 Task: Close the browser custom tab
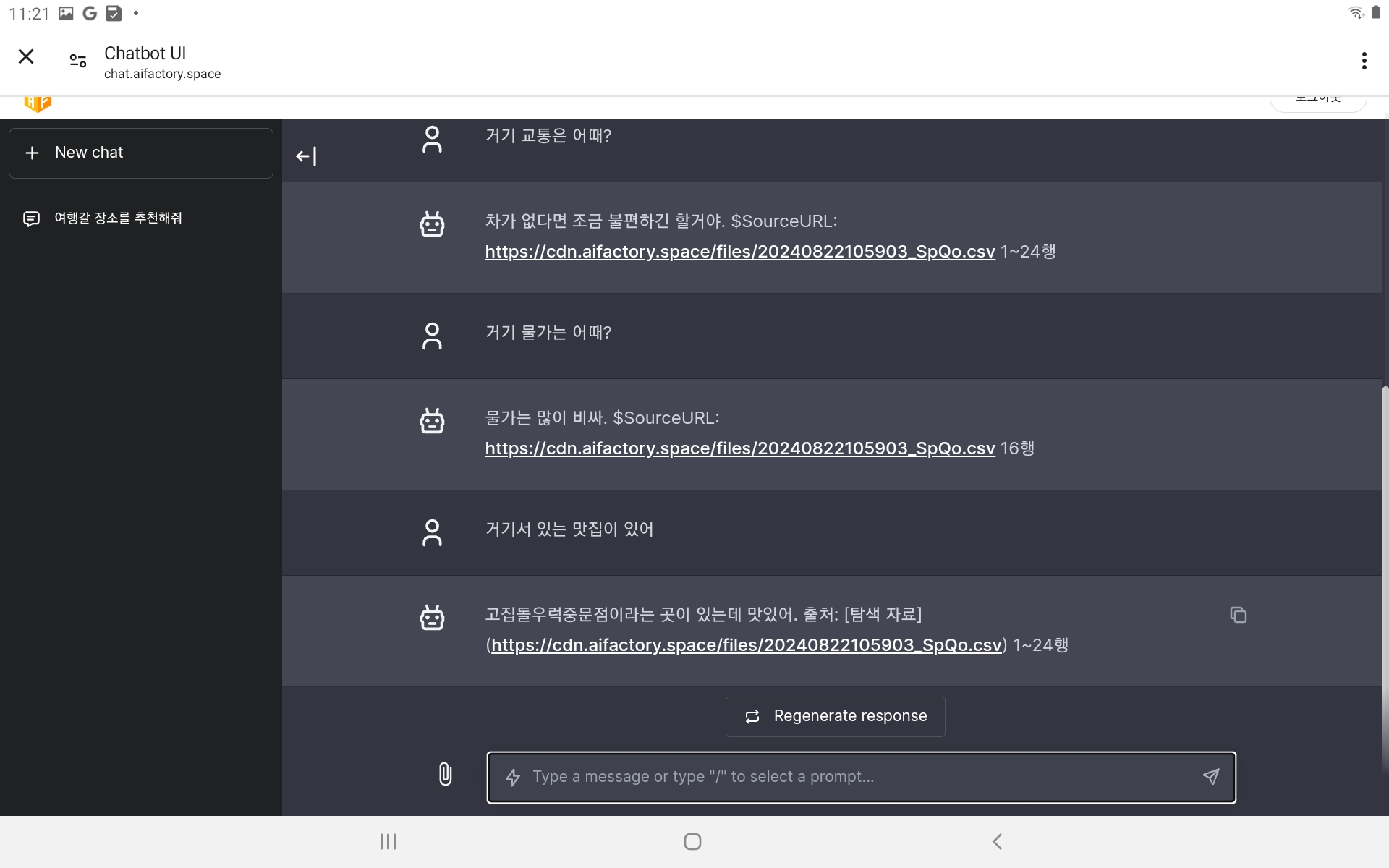[26, 56]
